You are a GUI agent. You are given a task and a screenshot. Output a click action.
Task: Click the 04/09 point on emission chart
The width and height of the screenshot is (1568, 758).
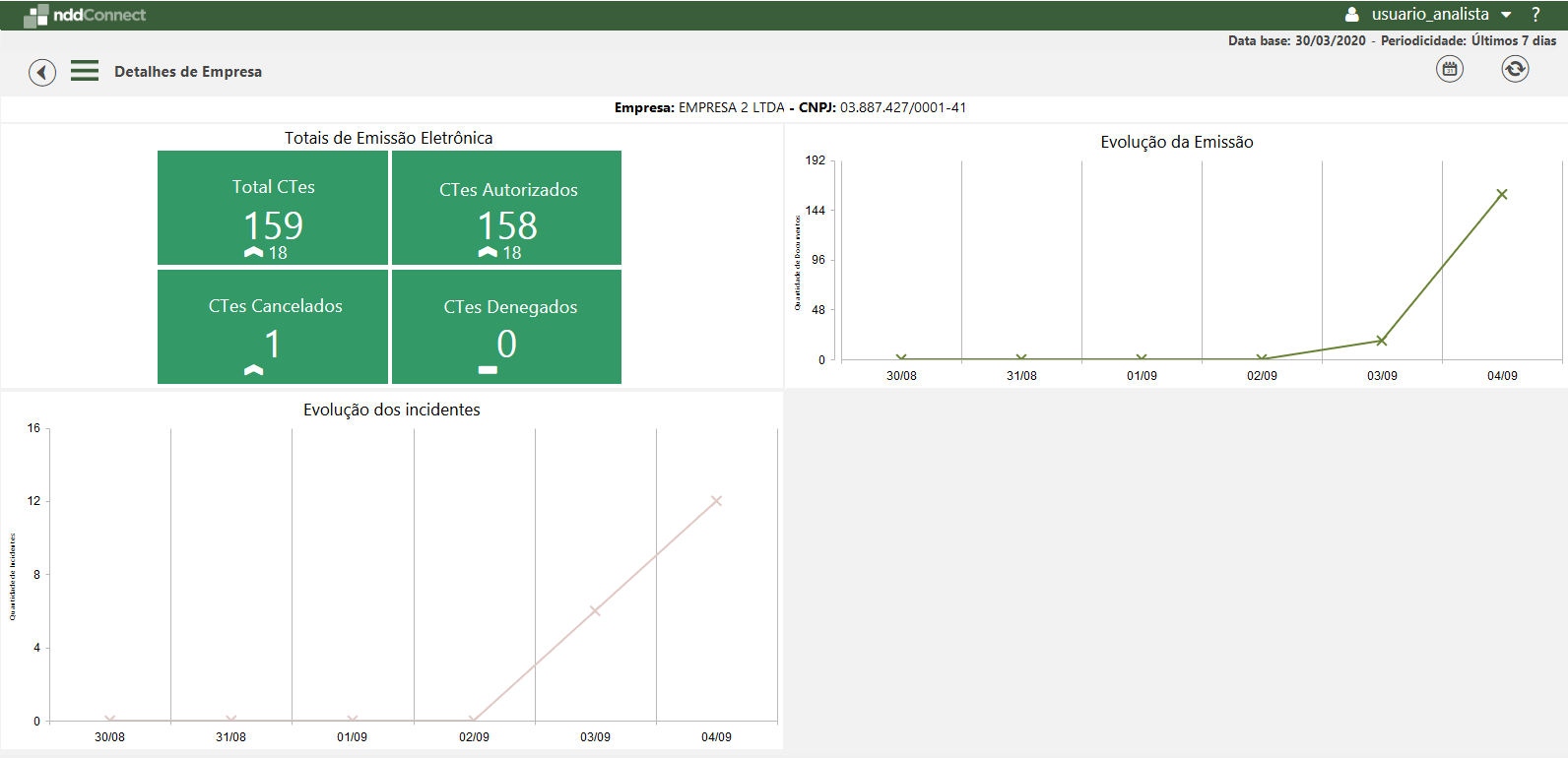pyautogui.click(x=1501, y=195)
